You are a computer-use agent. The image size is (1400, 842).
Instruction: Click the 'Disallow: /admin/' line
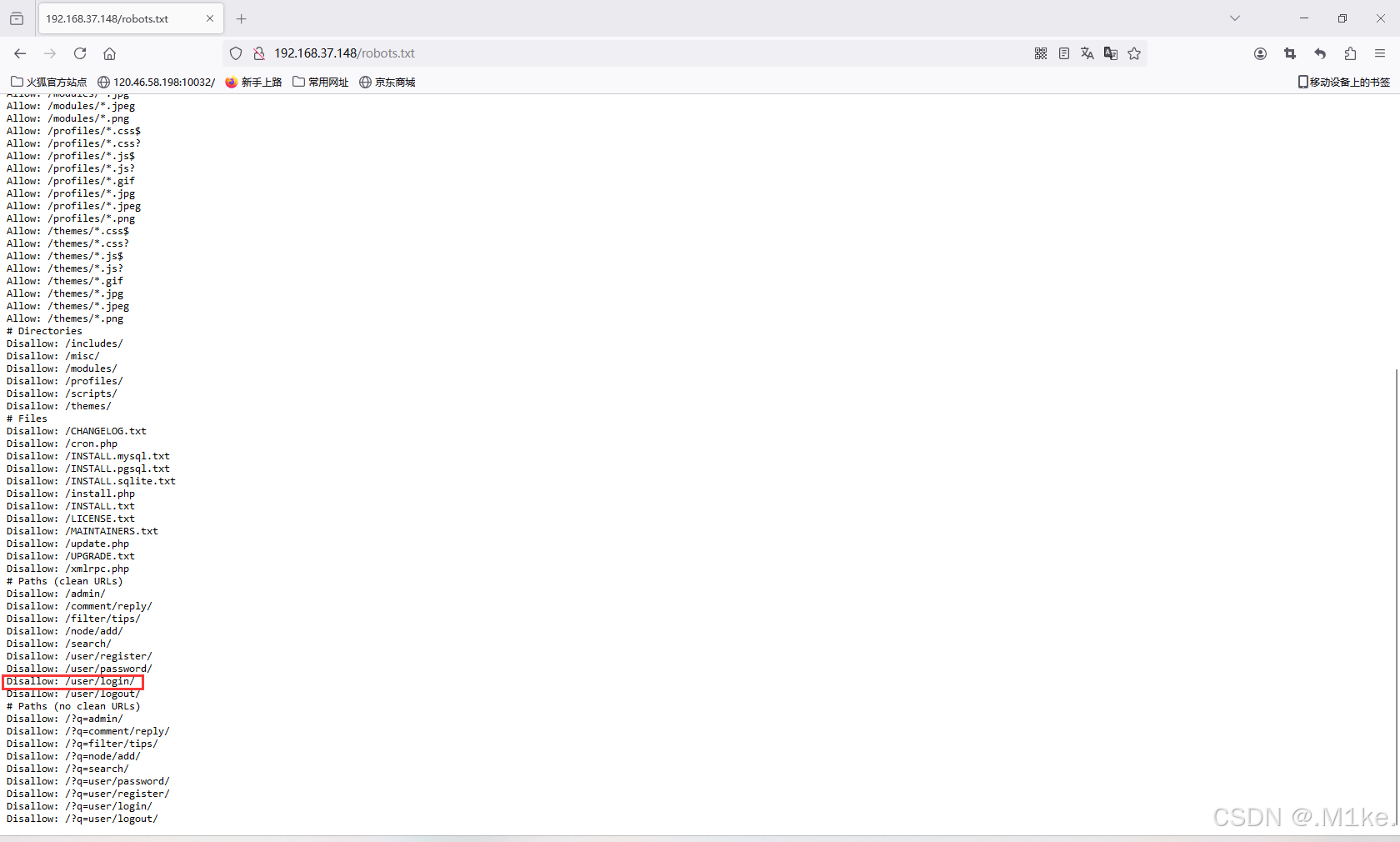56,594
